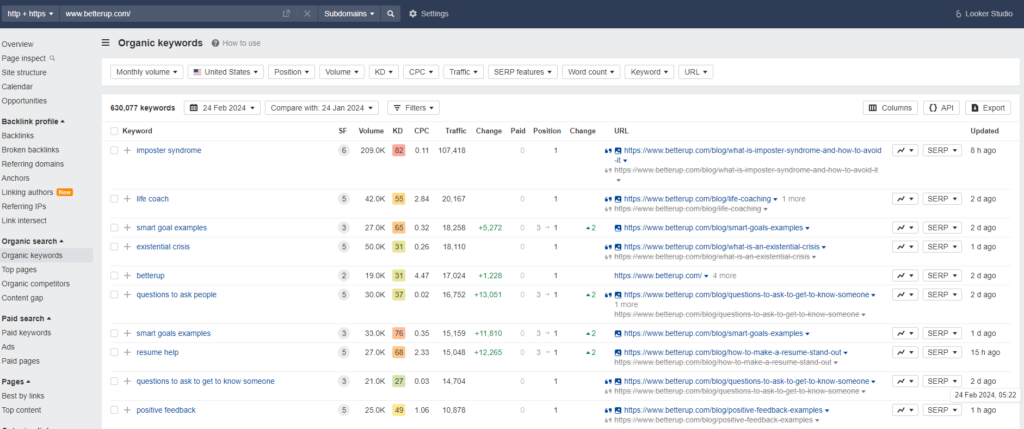1024x429 pixels.
Task: Click plus icon next to existential crisis
Action: (127, 247)
